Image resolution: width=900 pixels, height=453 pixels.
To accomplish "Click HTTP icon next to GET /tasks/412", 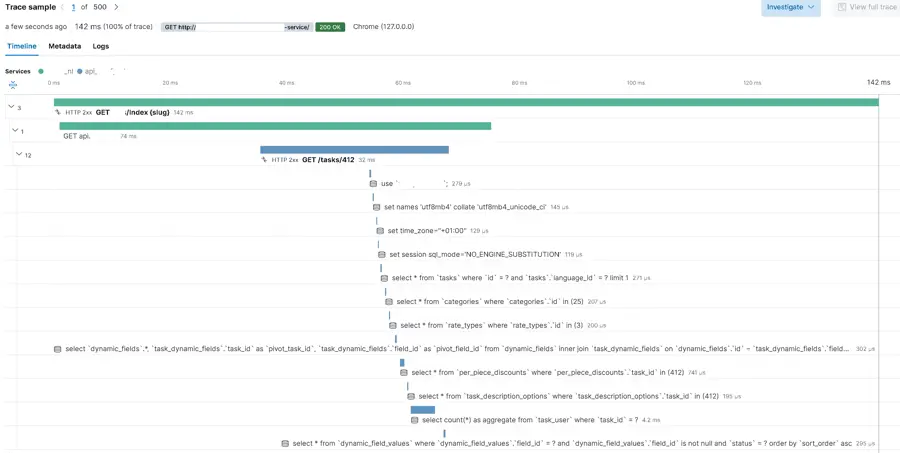I will (267, 160).
